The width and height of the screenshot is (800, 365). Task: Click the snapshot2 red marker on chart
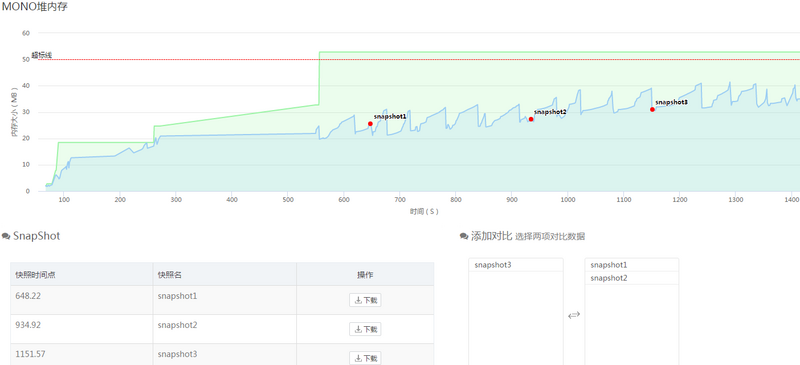tap(531, 119)
